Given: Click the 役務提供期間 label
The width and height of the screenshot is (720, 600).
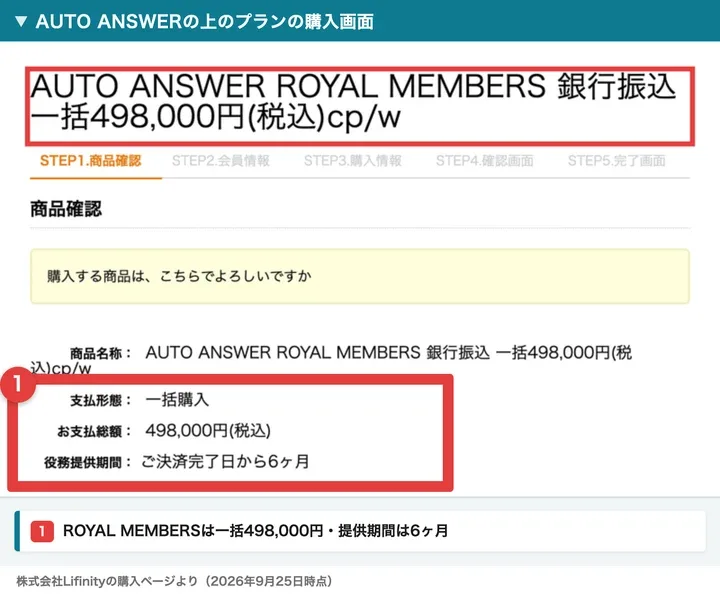Looking at the screenshot, I should point(88,462).
